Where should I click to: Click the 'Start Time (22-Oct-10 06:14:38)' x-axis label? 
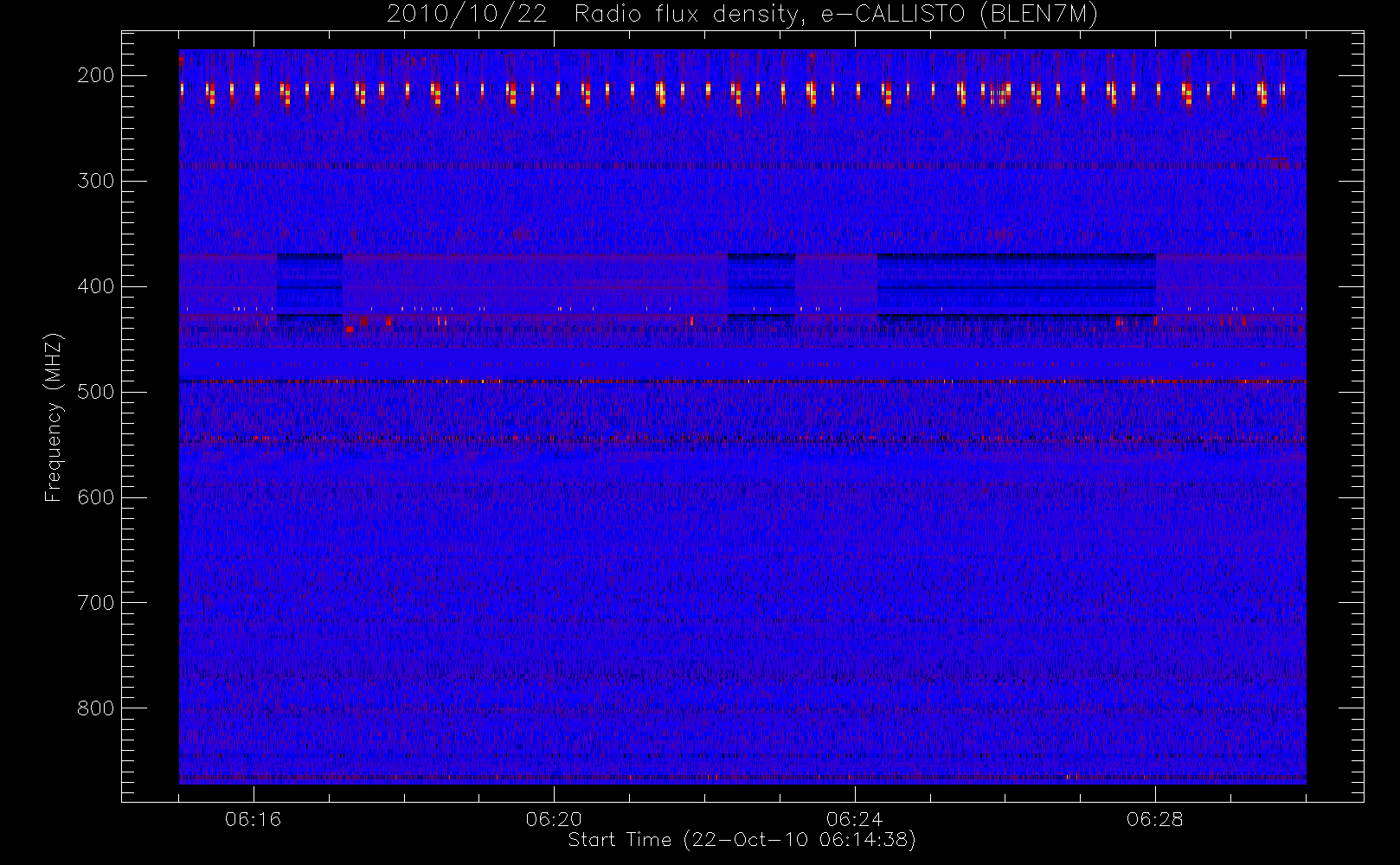742,840
